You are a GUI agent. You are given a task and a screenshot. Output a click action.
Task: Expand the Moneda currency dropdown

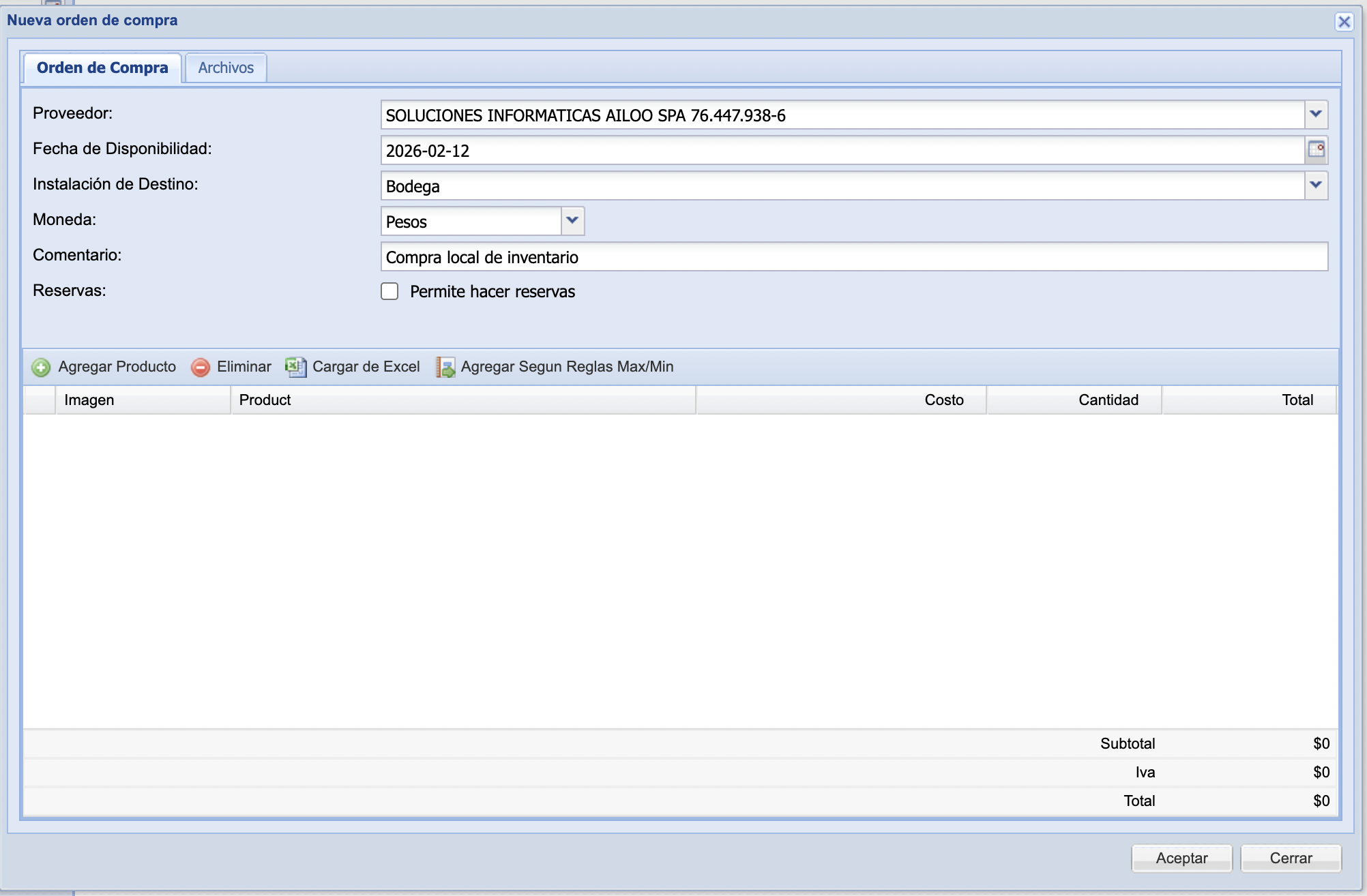pyautogui.click(x=572, y=221)
